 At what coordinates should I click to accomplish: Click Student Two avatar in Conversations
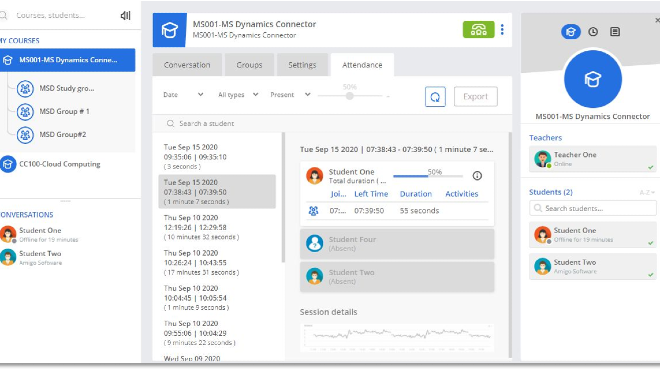click(8, 257)
